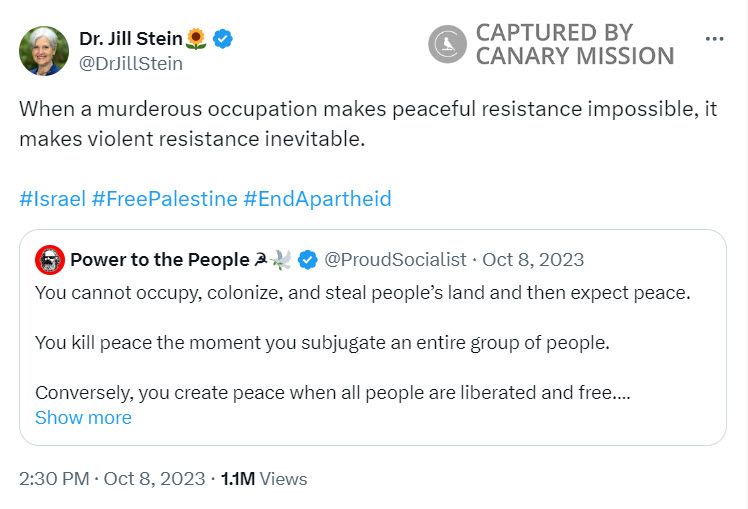Click Dr. Jill Stein's profile avatar
Screen dimensions: 748x509
(44, 51)
